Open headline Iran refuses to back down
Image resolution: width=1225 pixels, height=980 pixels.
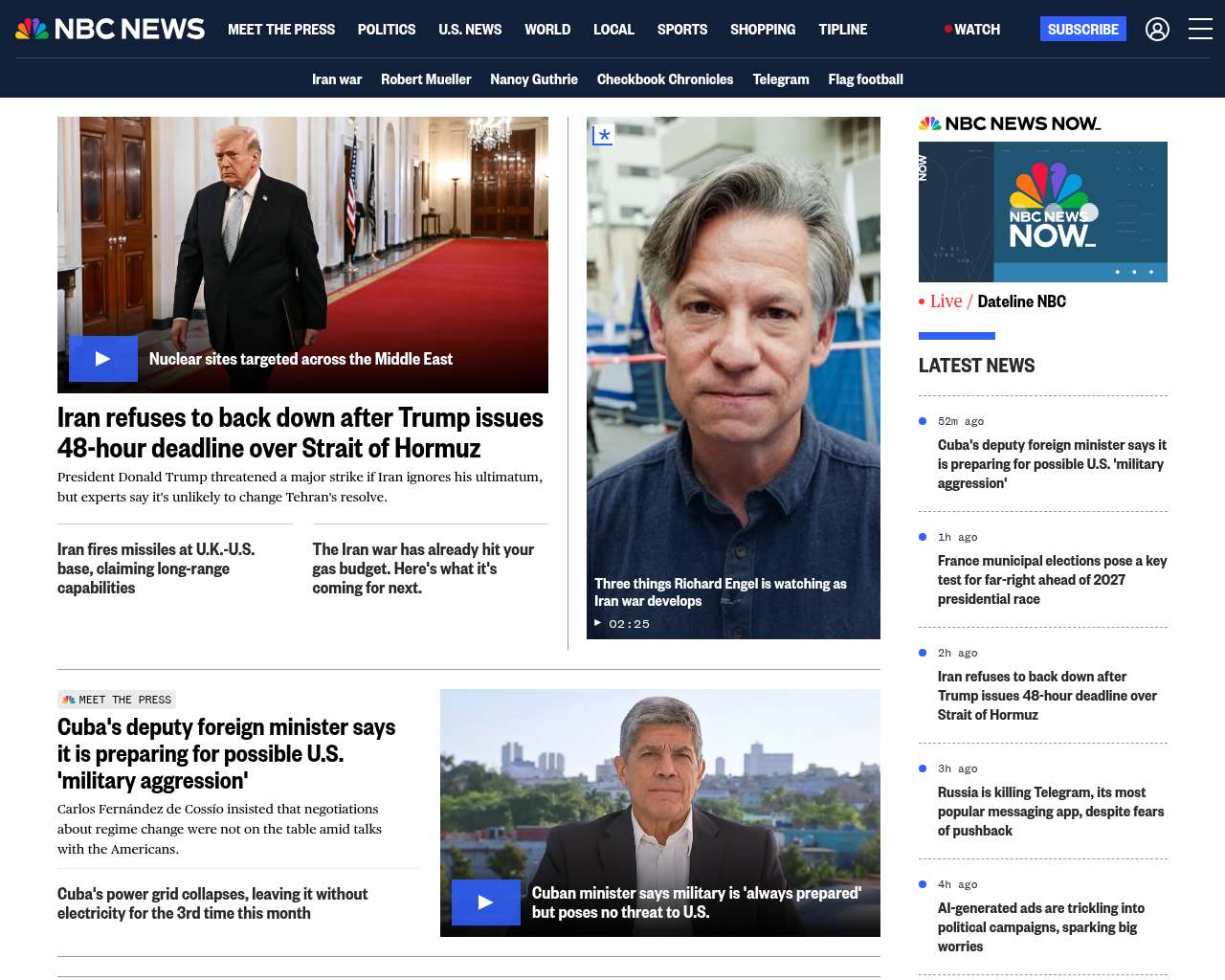[x=301, y=433]
